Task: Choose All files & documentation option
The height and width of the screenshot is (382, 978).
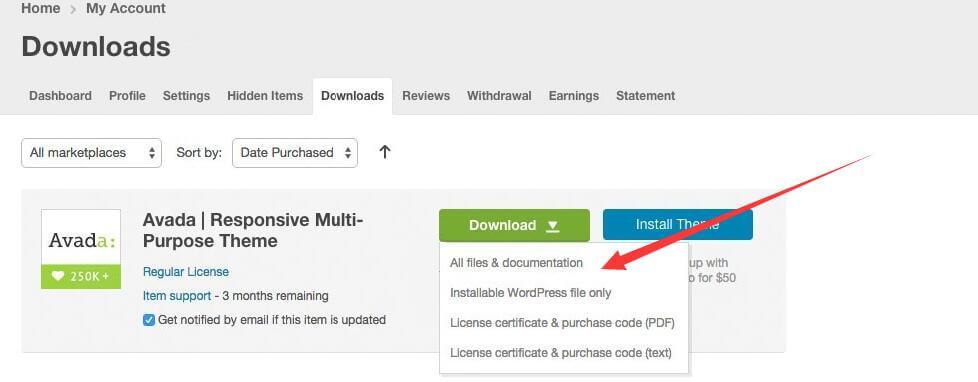Action: click(516, 263)
